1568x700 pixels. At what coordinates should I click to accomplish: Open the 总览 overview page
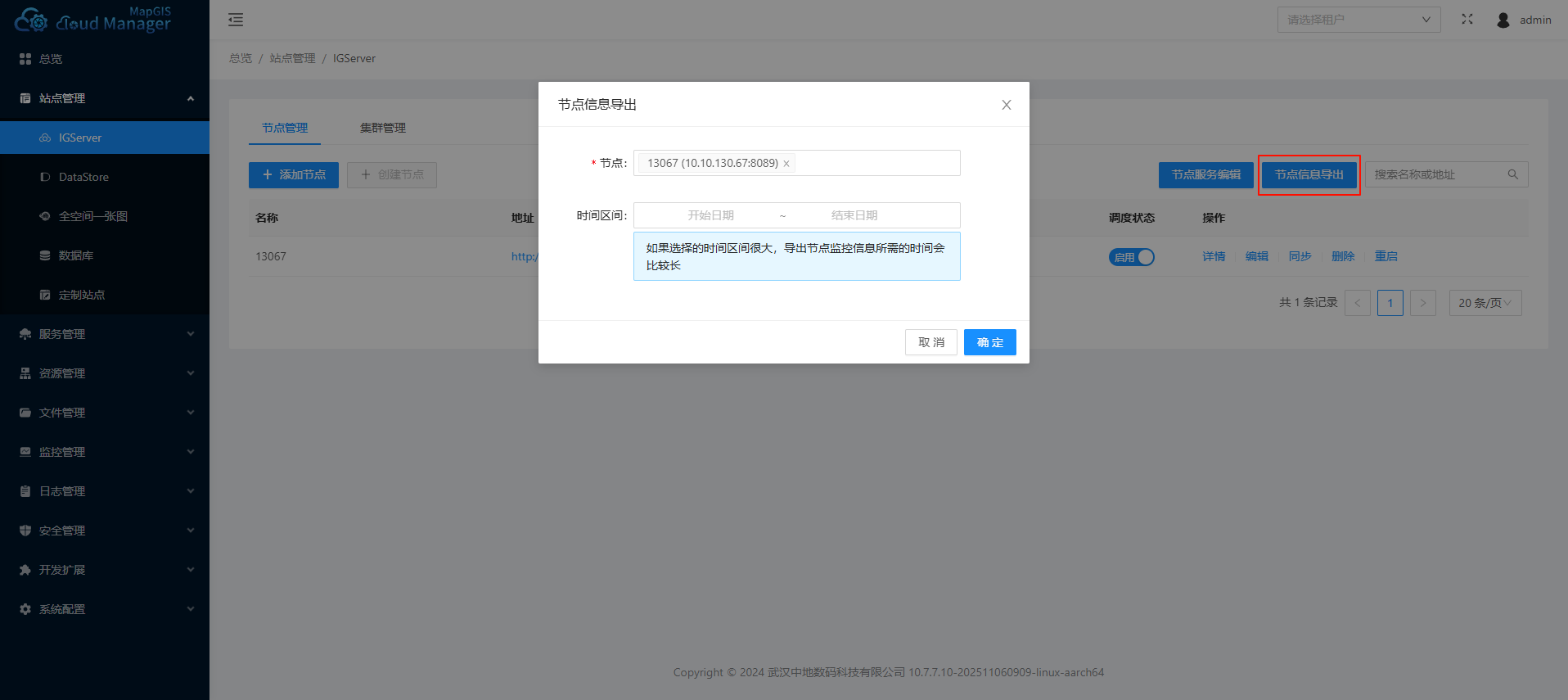point(51,59)
